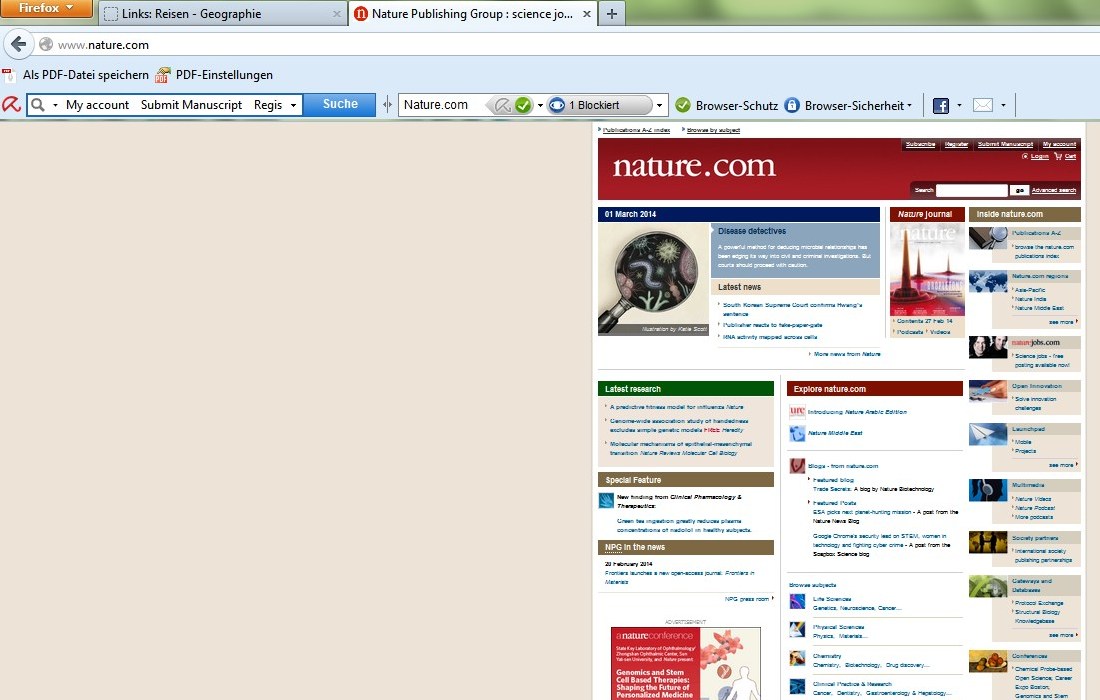Click the toolbar resize handle beside Suche
This screenshot has height=700, width=1100.
[x=387, y=105]
